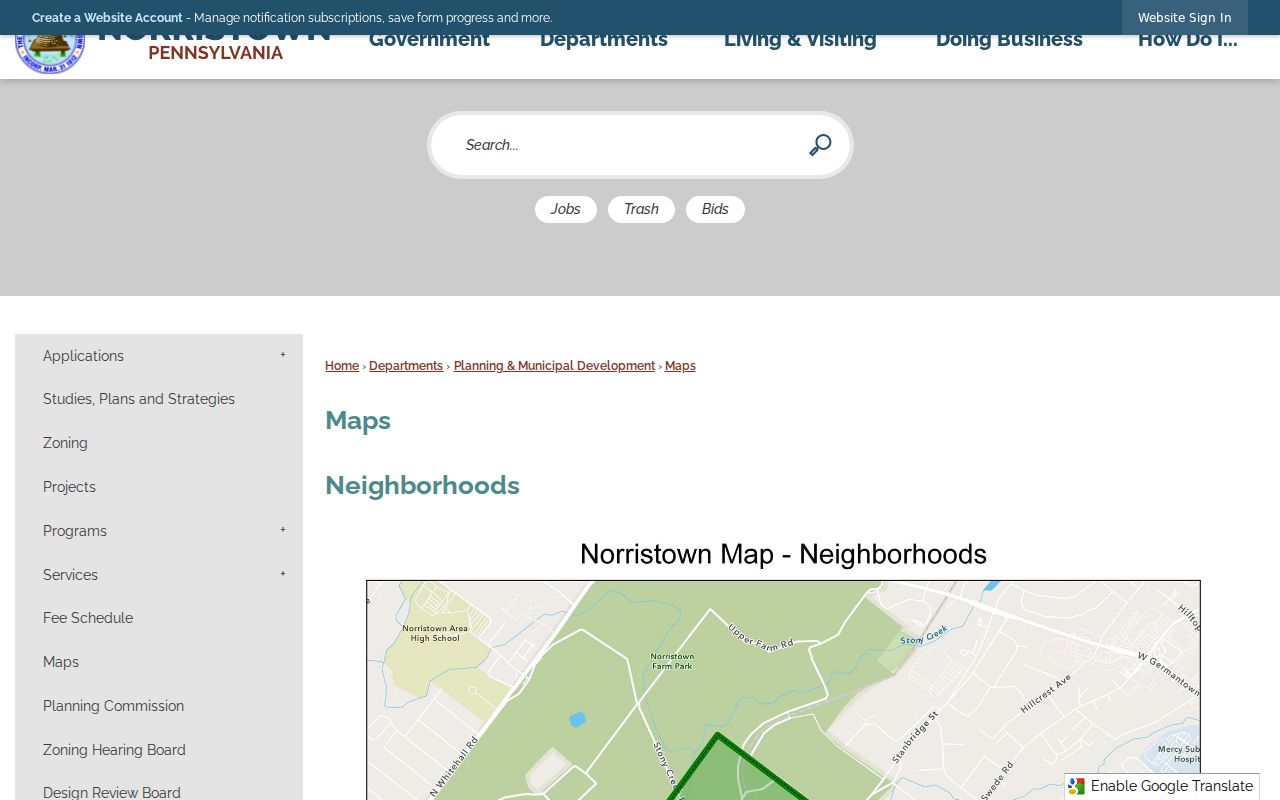Open Studies, Plans and Strategies
The image size is (1280, 800).
(139, 399)
